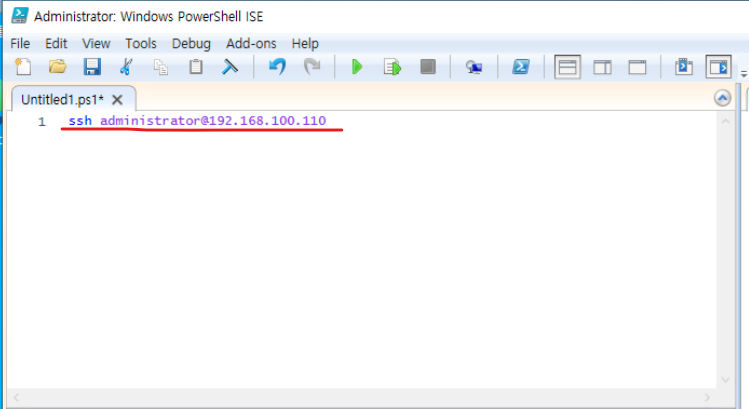Screen dimensions: 749x409
Task: Open the Debug menu
Action: (191, 43)
